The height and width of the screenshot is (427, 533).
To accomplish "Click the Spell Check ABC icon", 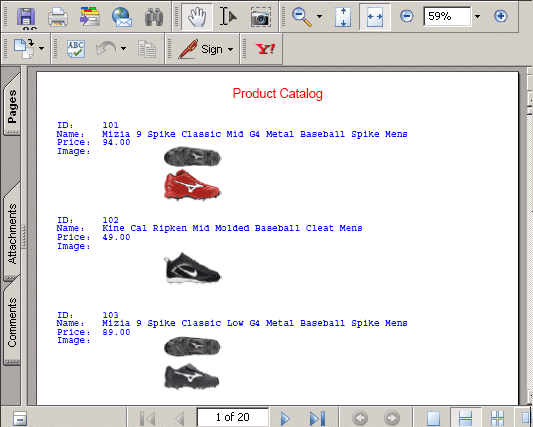I will click(76, 49).
